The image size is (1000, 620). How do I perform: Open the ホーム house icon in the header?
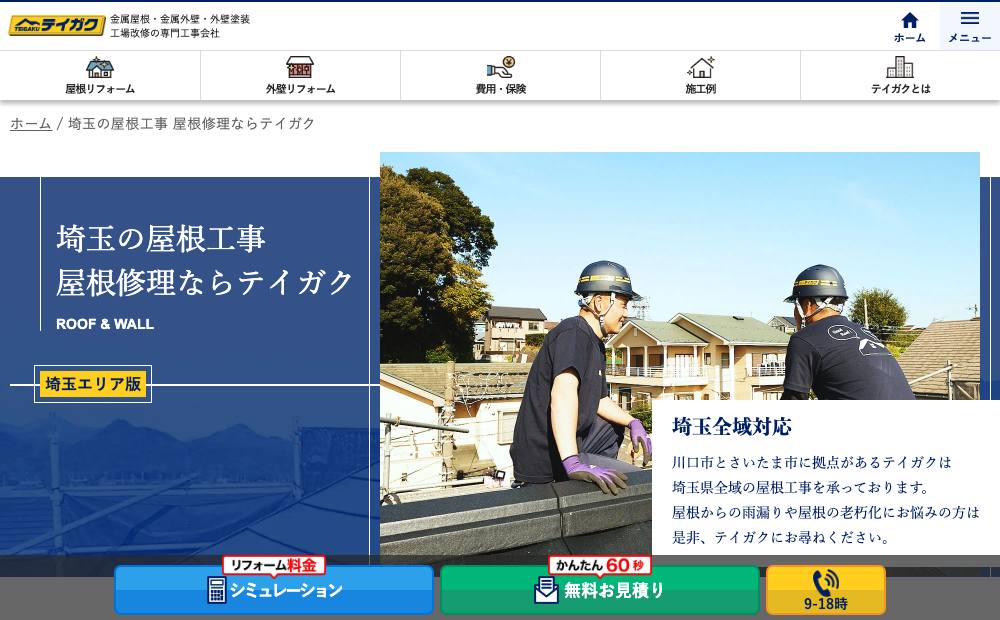[x=909, y=20]
